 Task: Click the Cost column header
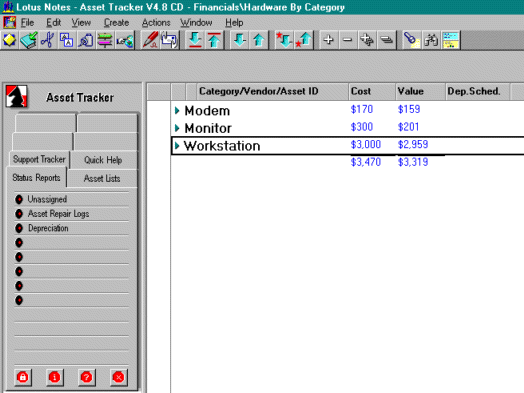click(x=372, y=91)
